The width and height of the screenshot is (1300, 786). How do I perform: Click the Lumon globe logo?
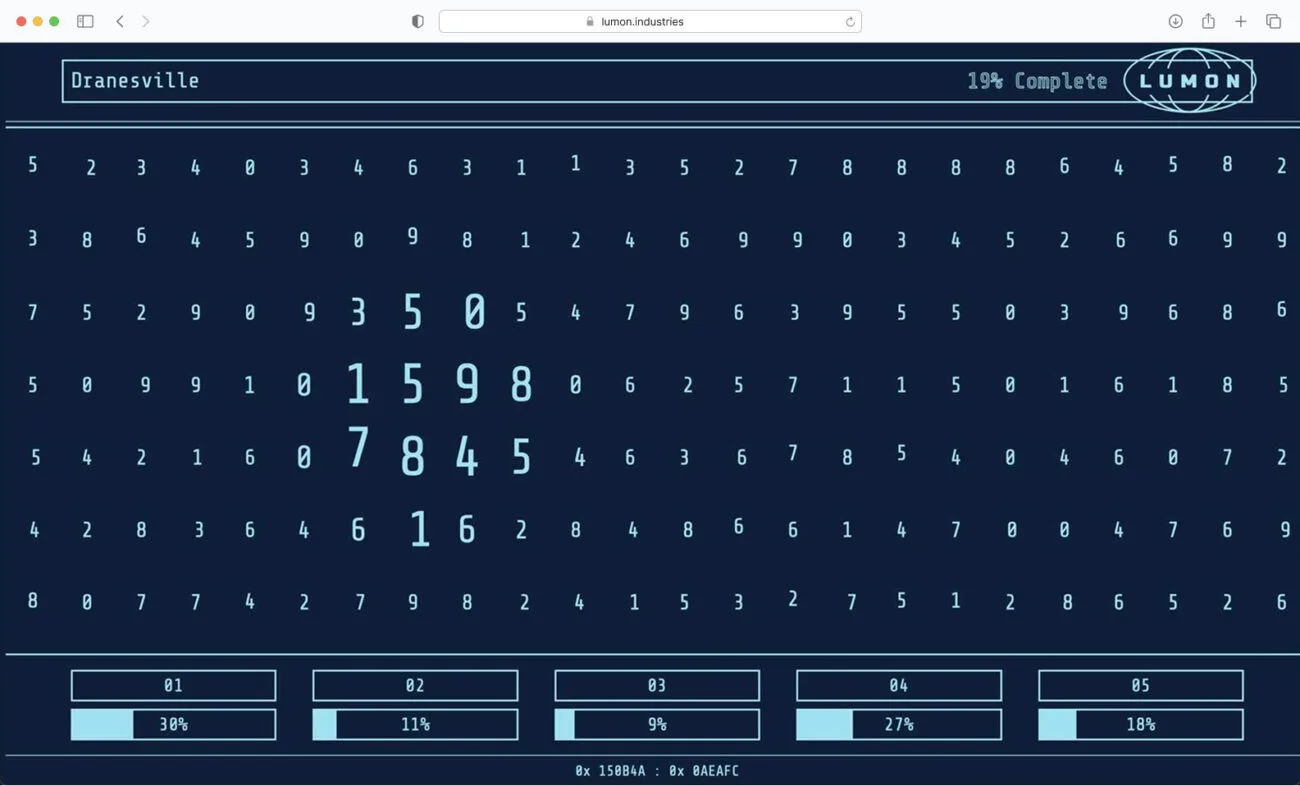1189,80
